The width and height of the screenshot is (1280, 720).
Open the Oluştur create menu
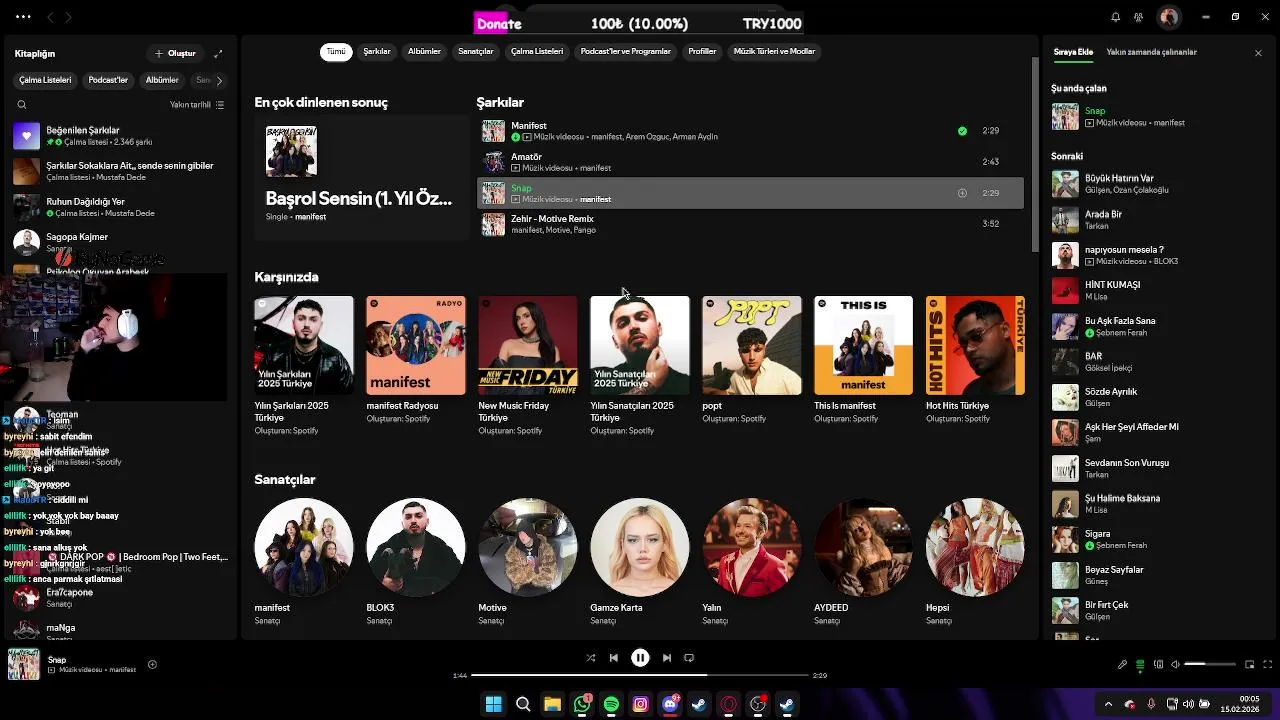click(175, 53)
